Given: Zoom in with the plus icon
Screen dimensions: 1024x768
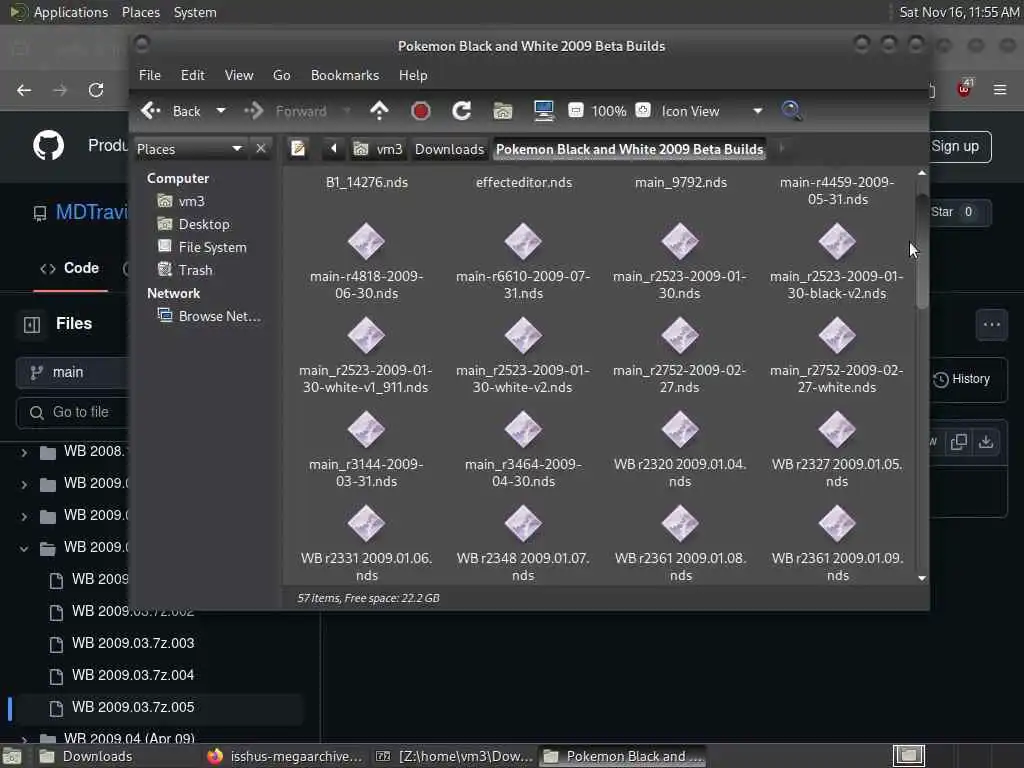Looking at the screenshot, I should (x=643, y=110).
